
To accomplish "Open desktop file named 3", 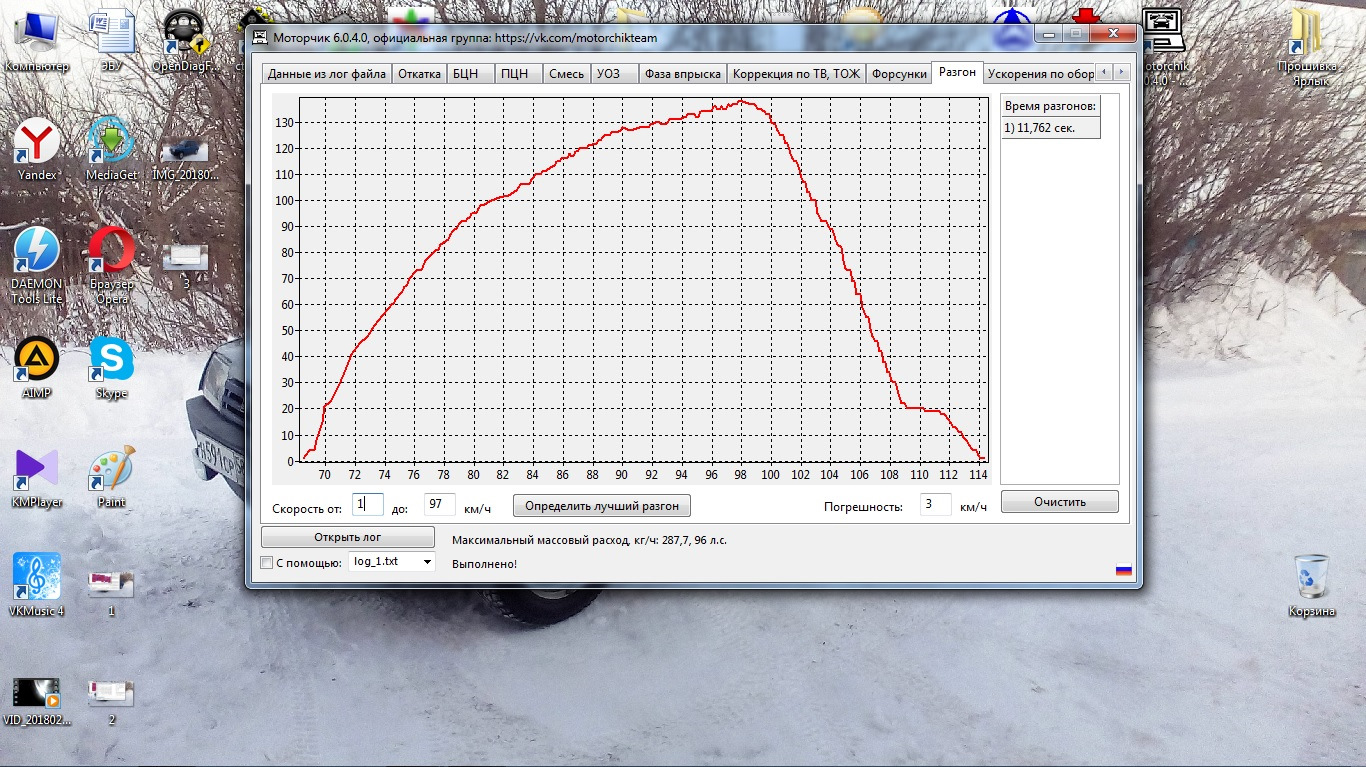I will point(186,266).
